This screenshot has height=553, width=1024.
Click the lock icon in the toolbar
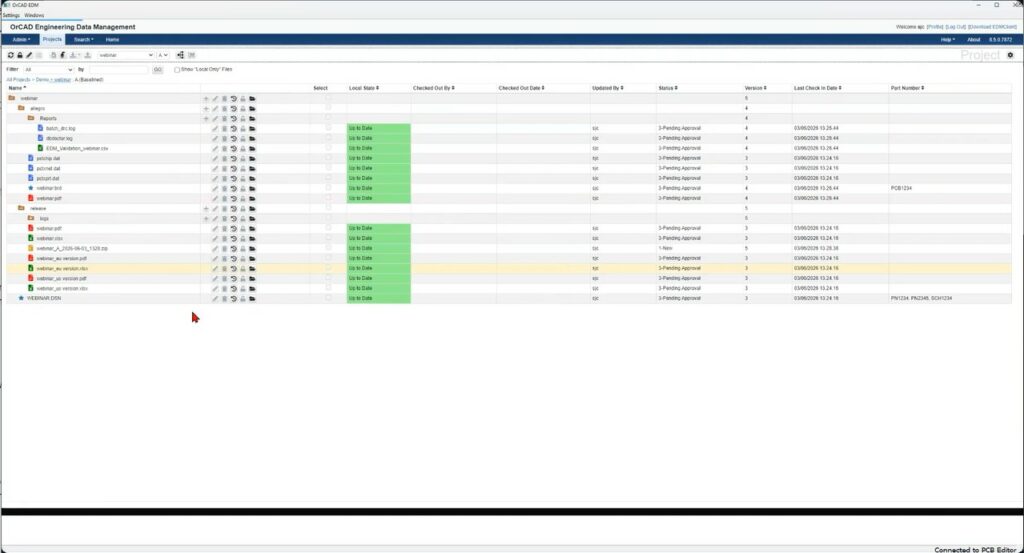pyautogui.click(x=20, y=55)
